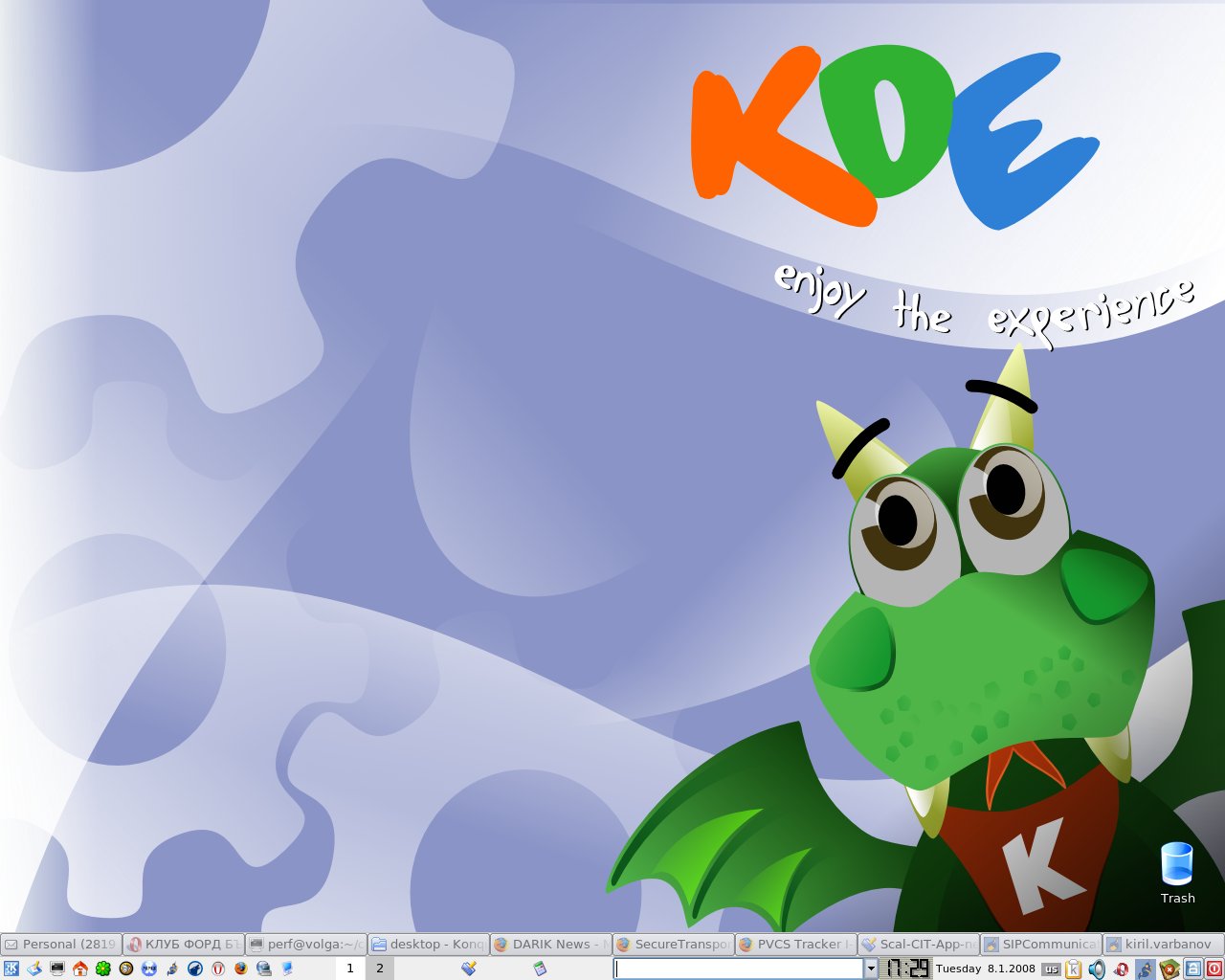Launch the green flower ICQ icon
The image size is (1225, 980).
103,969
